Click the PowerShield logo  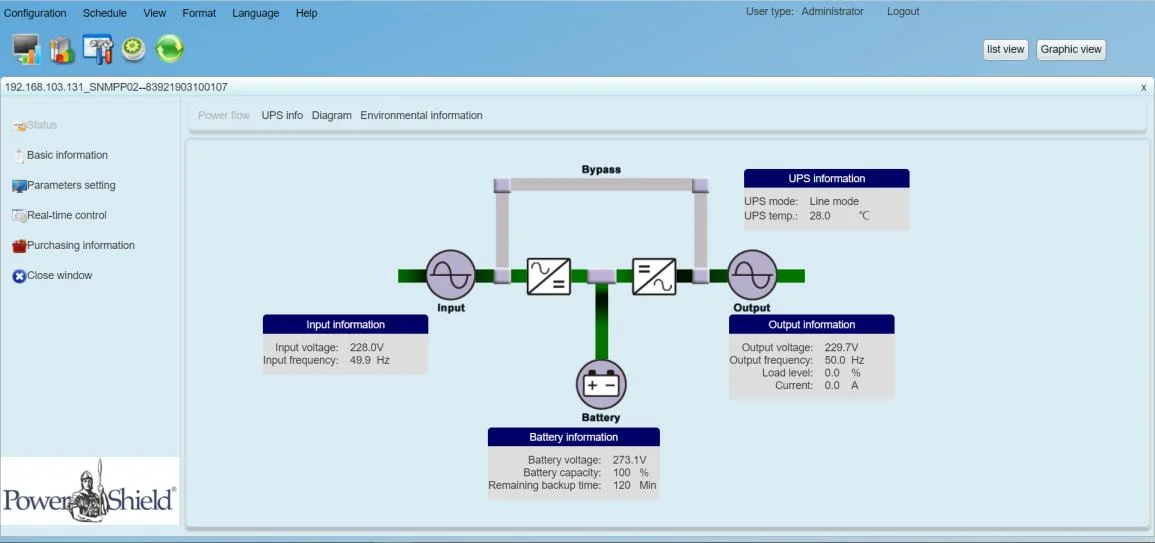coord(89,491)
